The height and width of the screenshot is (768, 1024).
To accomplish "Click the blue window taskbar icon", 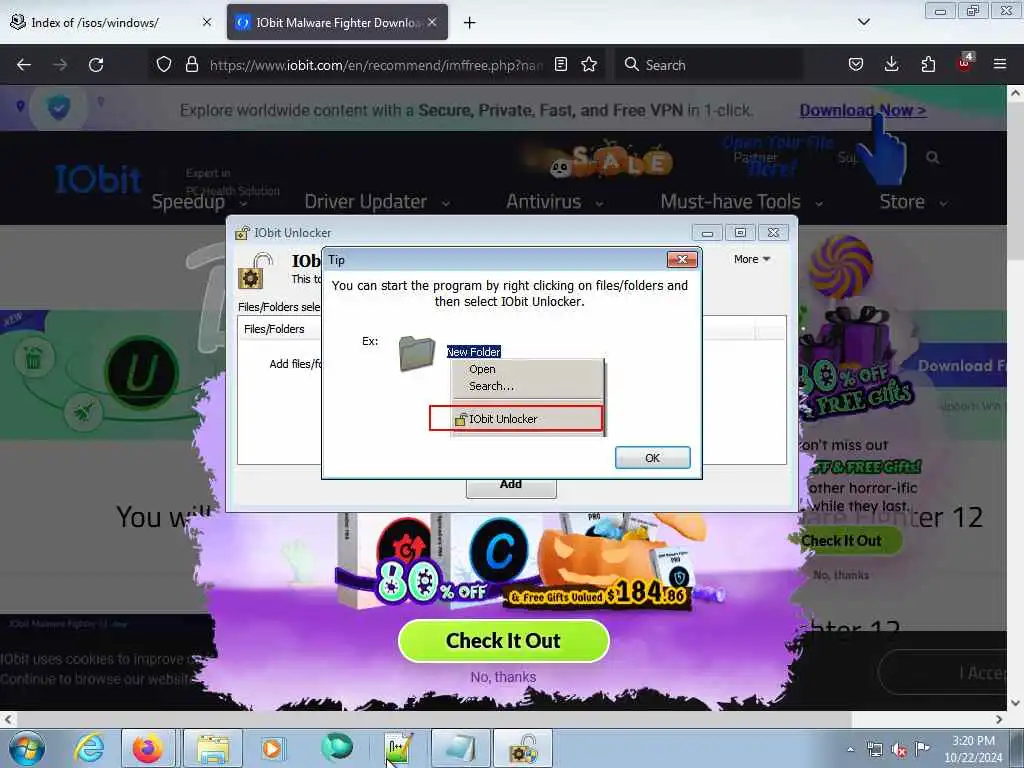I will coord(460,748).
